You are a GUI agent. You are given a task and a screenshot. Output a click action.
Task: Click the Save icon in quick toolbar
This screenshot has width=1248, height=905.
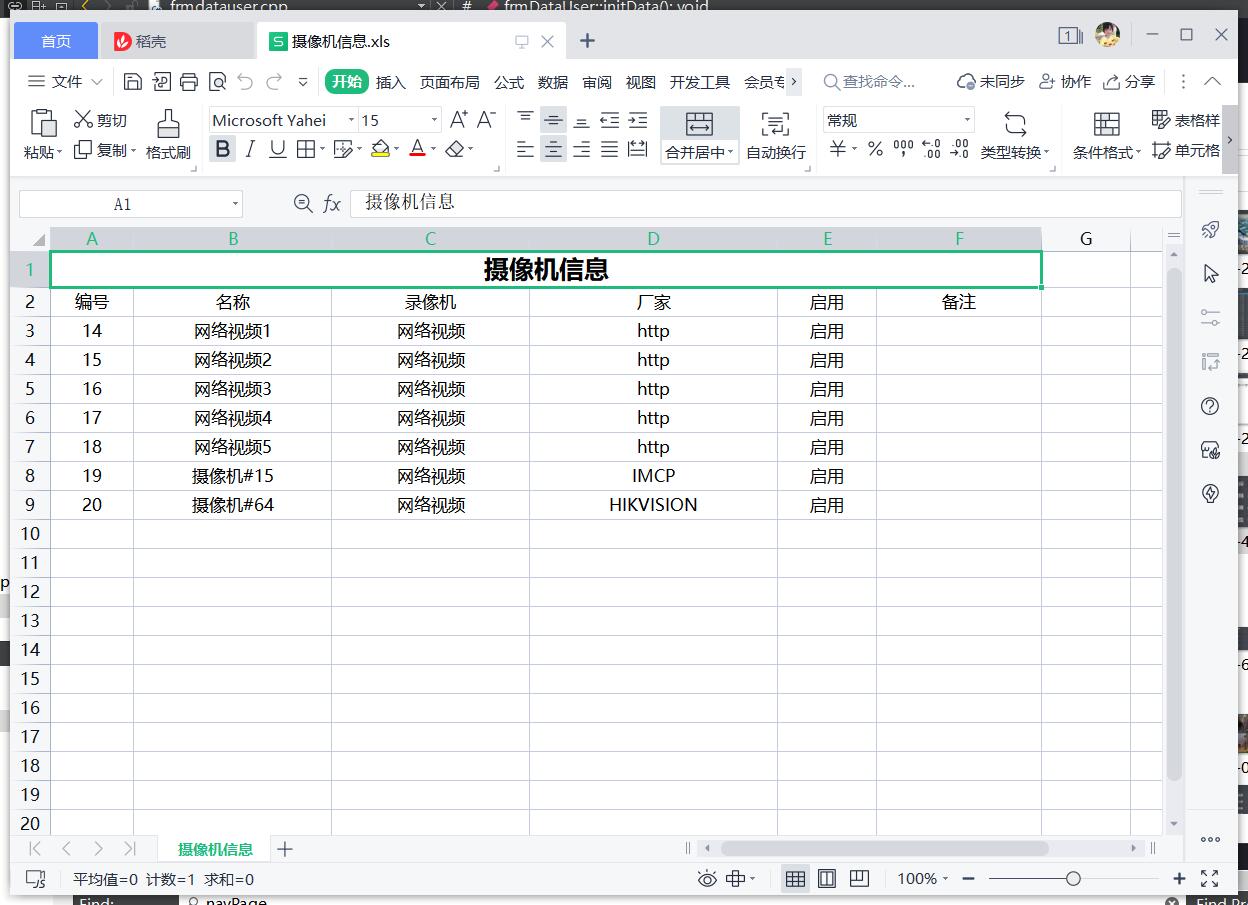point(132,82)
